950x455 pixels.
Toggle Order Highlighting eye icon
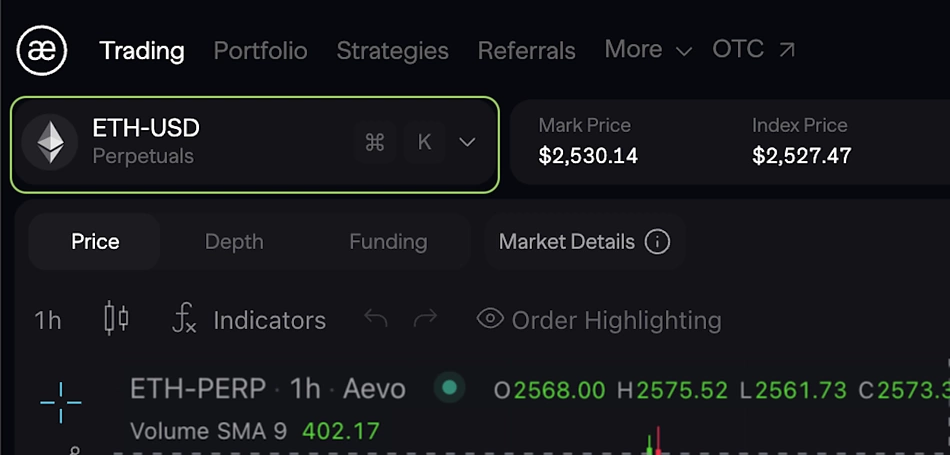pos(490,319)
